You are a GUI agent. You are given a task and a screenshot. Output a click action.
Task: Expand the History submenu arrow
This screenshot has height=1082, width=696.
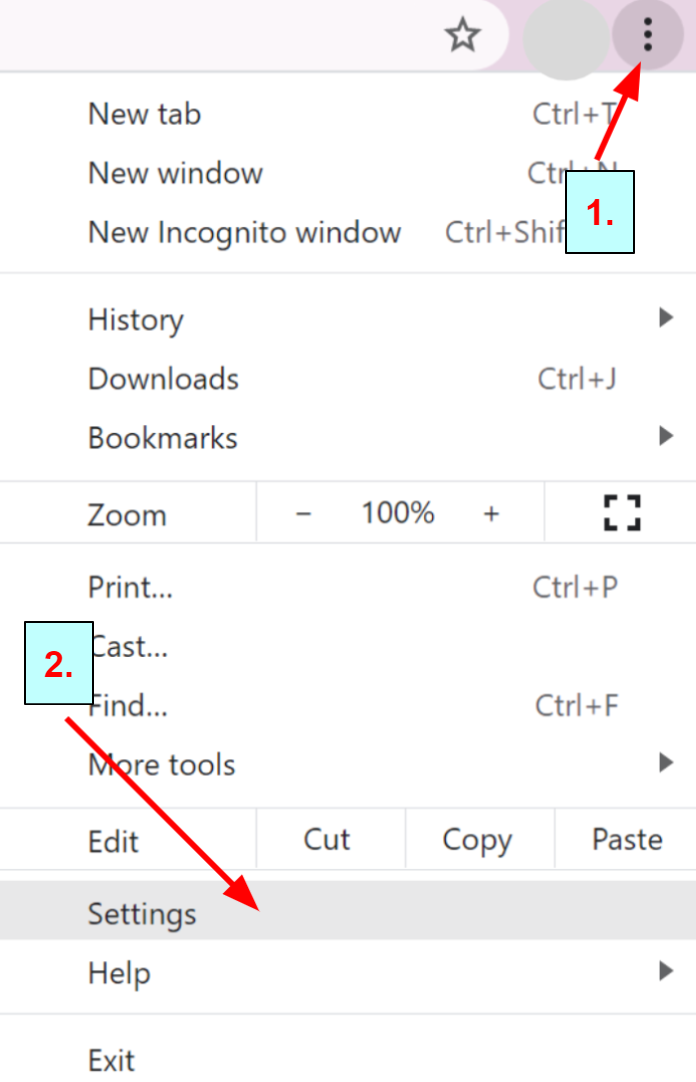pyautogui.click(x=665, y=319)
